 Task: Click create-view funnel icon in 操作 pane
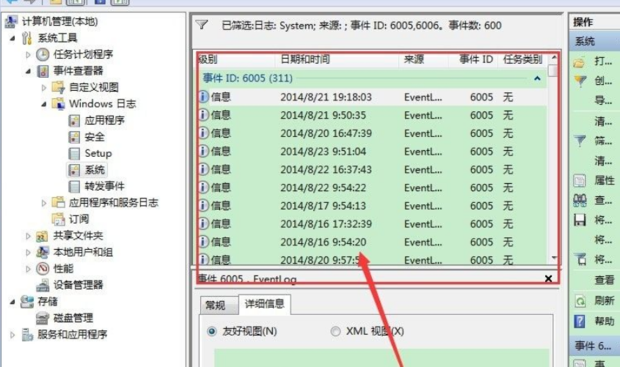tap(580, 81)
